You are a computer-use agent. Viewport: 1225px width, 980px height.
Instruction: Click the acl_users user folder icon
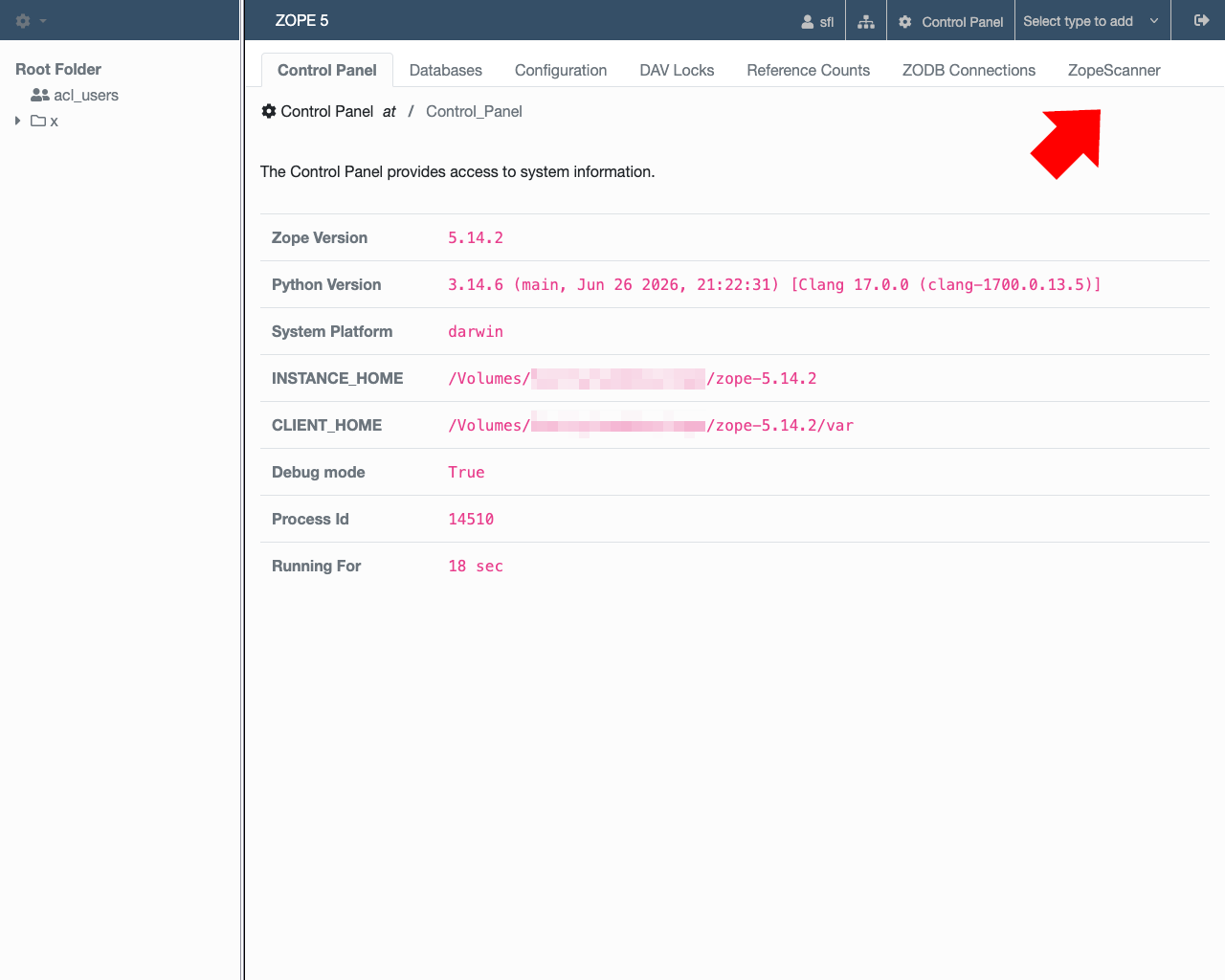point(40,95)
